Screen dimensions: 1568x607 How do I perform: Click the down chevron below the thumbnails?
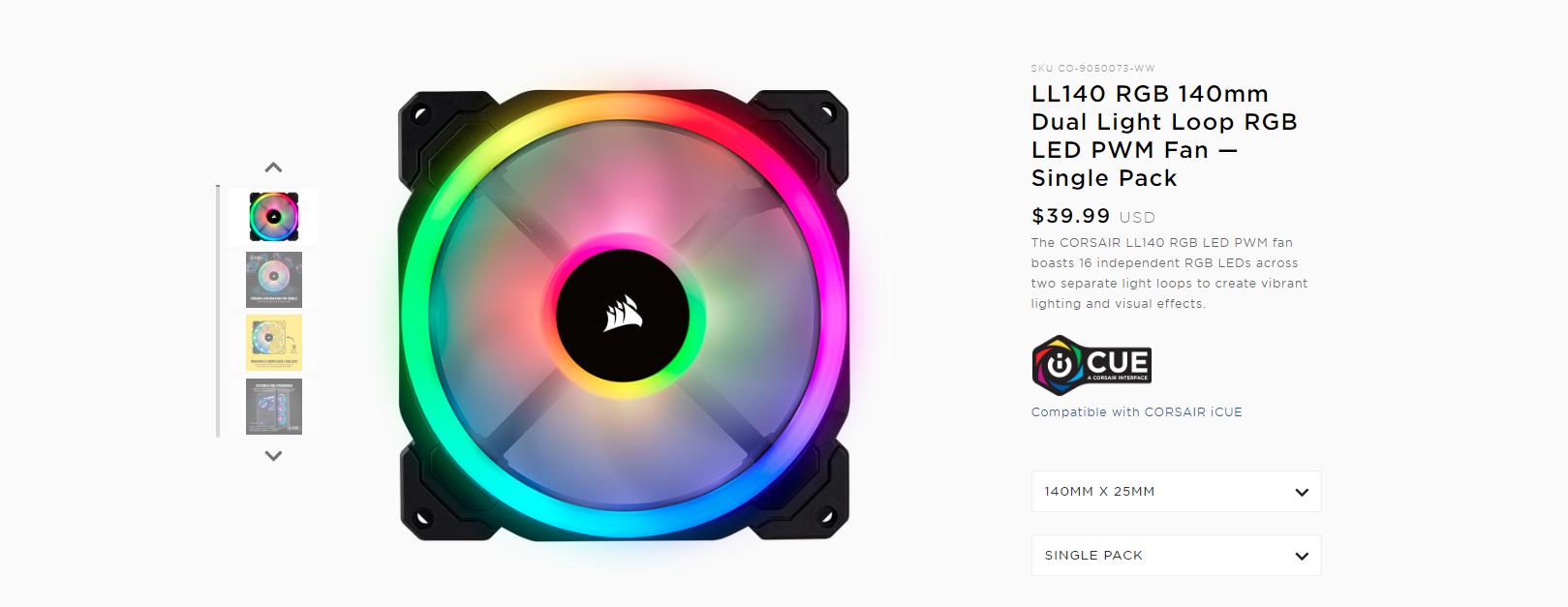coord(274,455)
